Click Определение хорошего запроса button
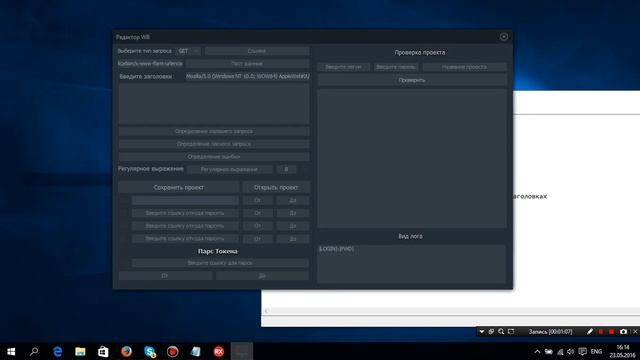 [213, 131]
